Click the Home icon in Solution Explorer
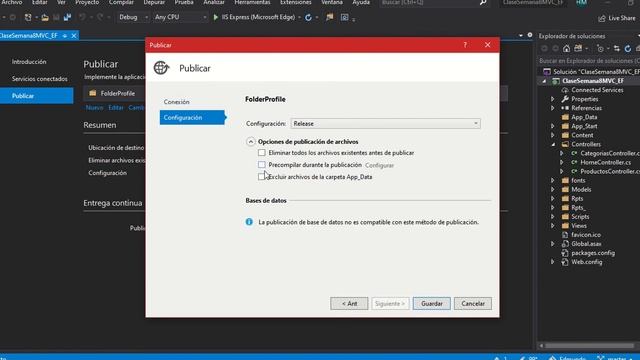The width and height of the screenshot is (640, 360). click(x=567, y=49)
